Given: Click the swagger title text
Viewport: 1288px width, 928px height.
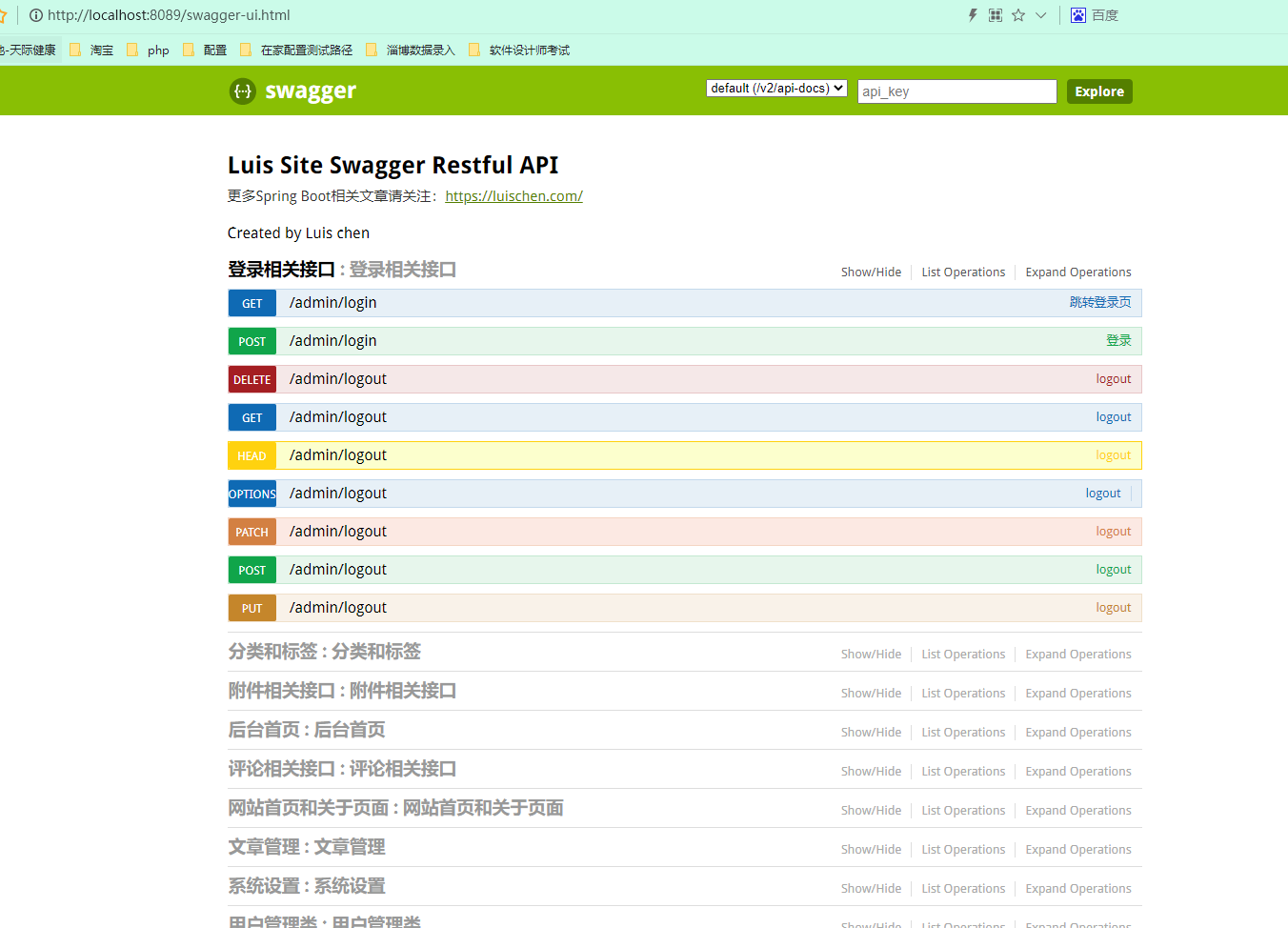Looking at the screenshot, I should [311, 91].
